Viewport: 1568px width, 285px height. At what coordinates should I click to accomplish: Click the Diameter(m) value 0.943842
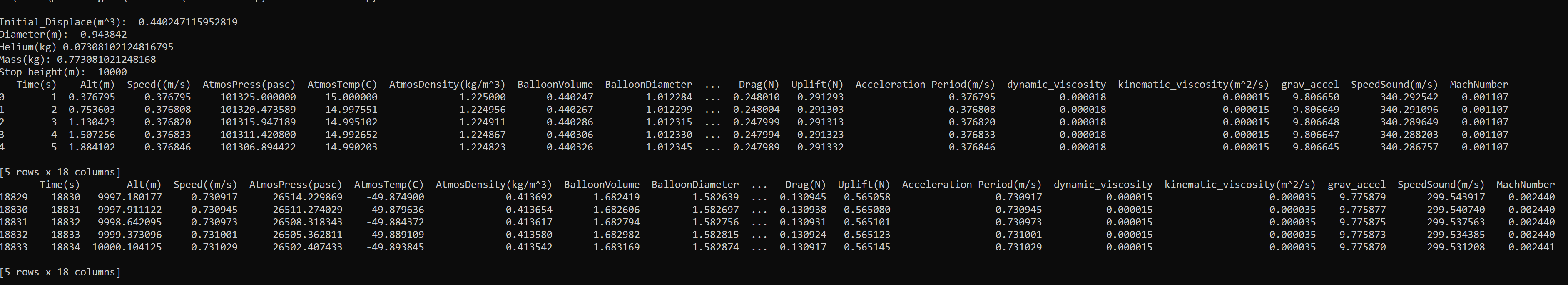pyautogui.click(x=104, y=35)
